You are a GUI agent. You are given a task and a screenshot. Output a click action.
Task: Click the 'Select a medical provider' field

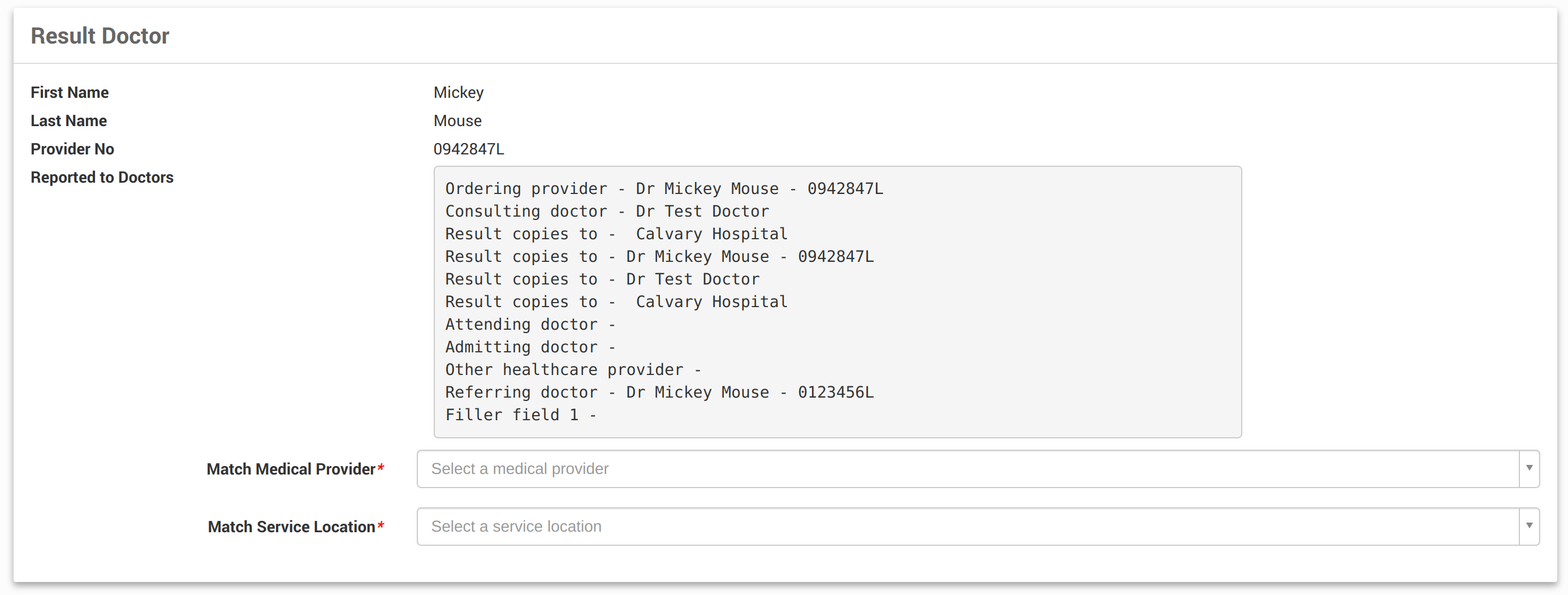[968, 468]
